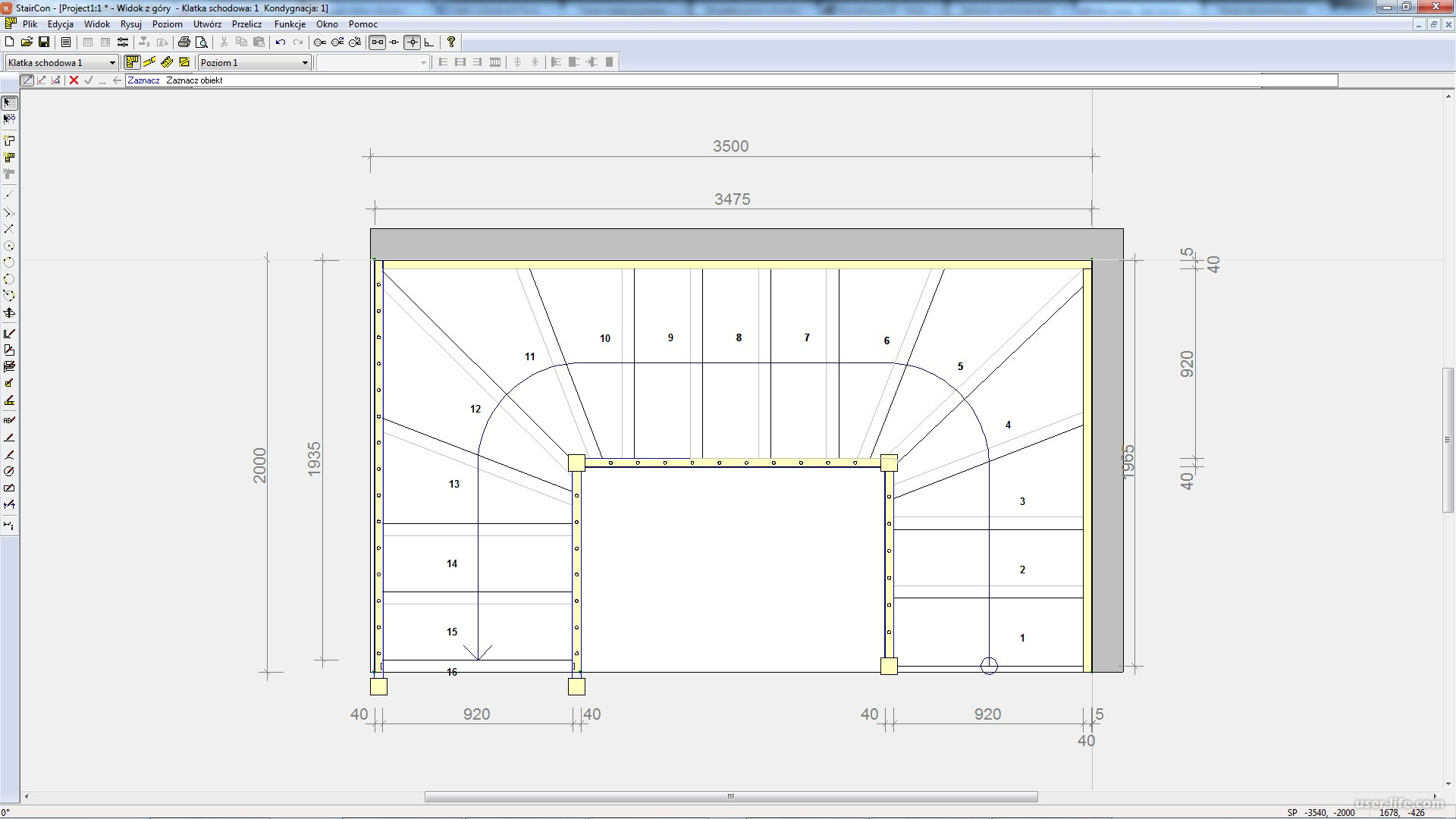Select the multi-select arrow tool below it
Image resolution: width=1456 pixels, height=819 pixels.
(x=10, y=119)
